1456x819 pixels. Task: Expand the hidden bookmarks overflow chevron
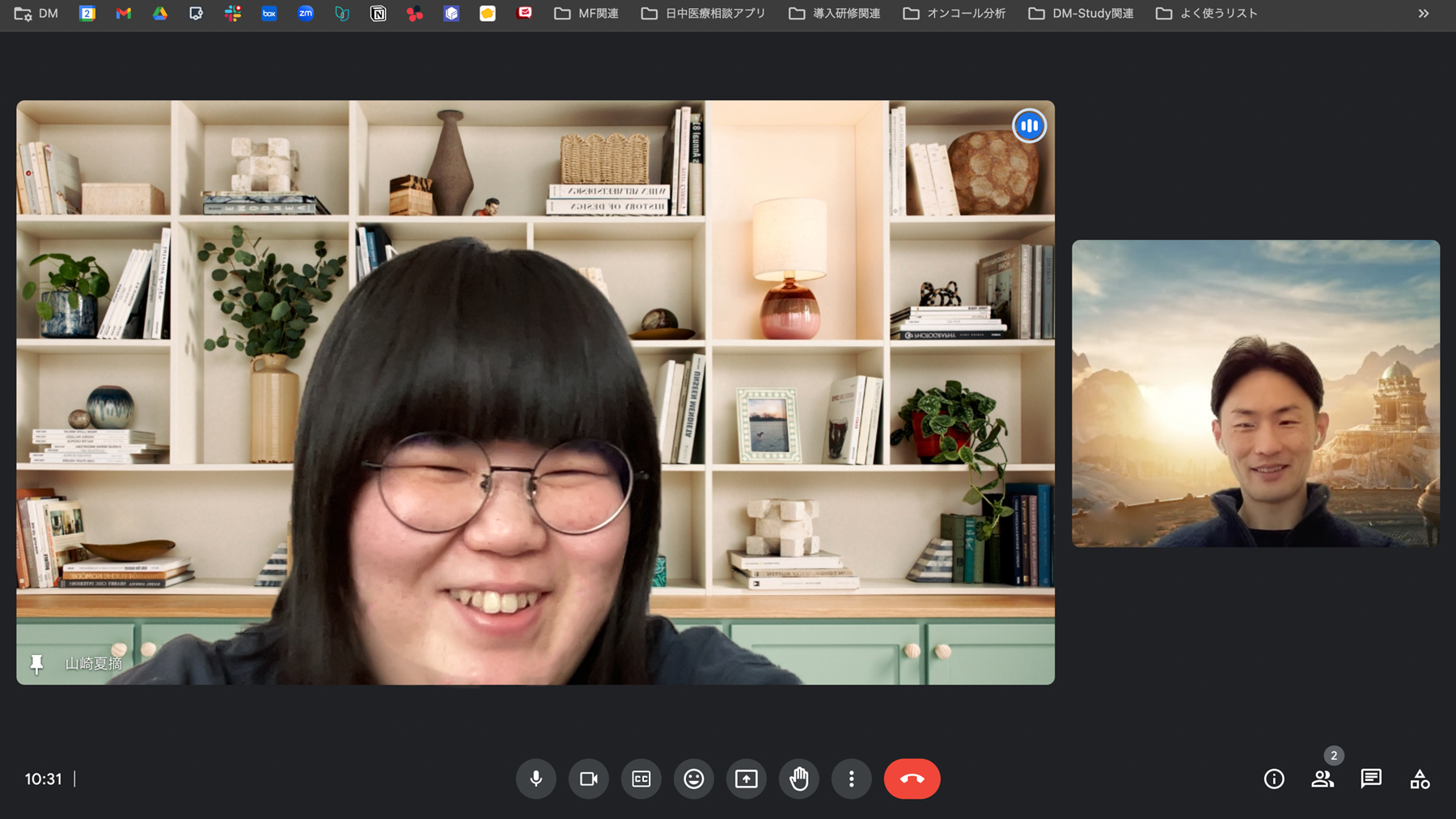coord(1424,14)
